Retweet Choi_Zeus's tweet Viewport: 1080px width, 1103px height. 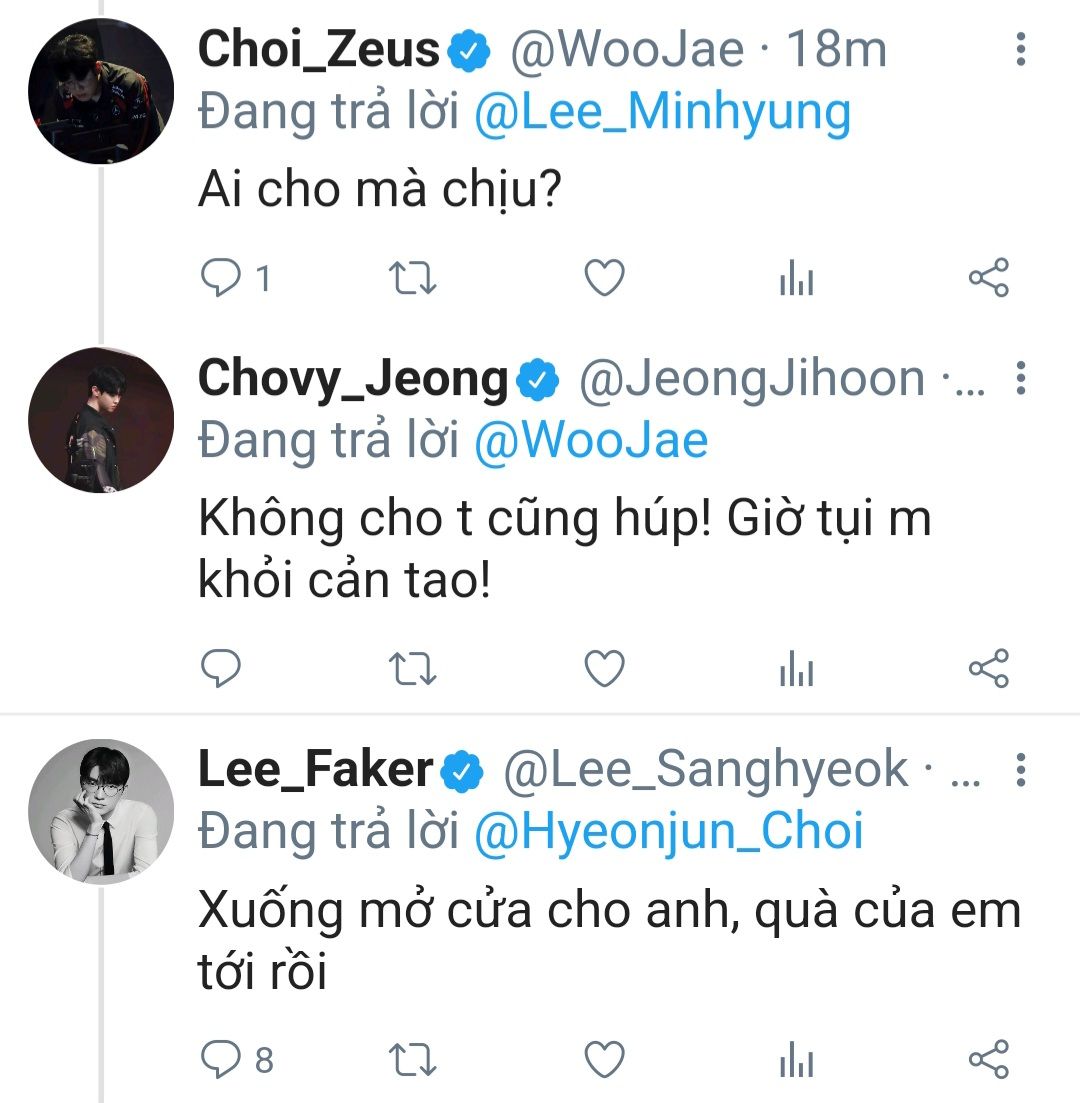[411, 278]
